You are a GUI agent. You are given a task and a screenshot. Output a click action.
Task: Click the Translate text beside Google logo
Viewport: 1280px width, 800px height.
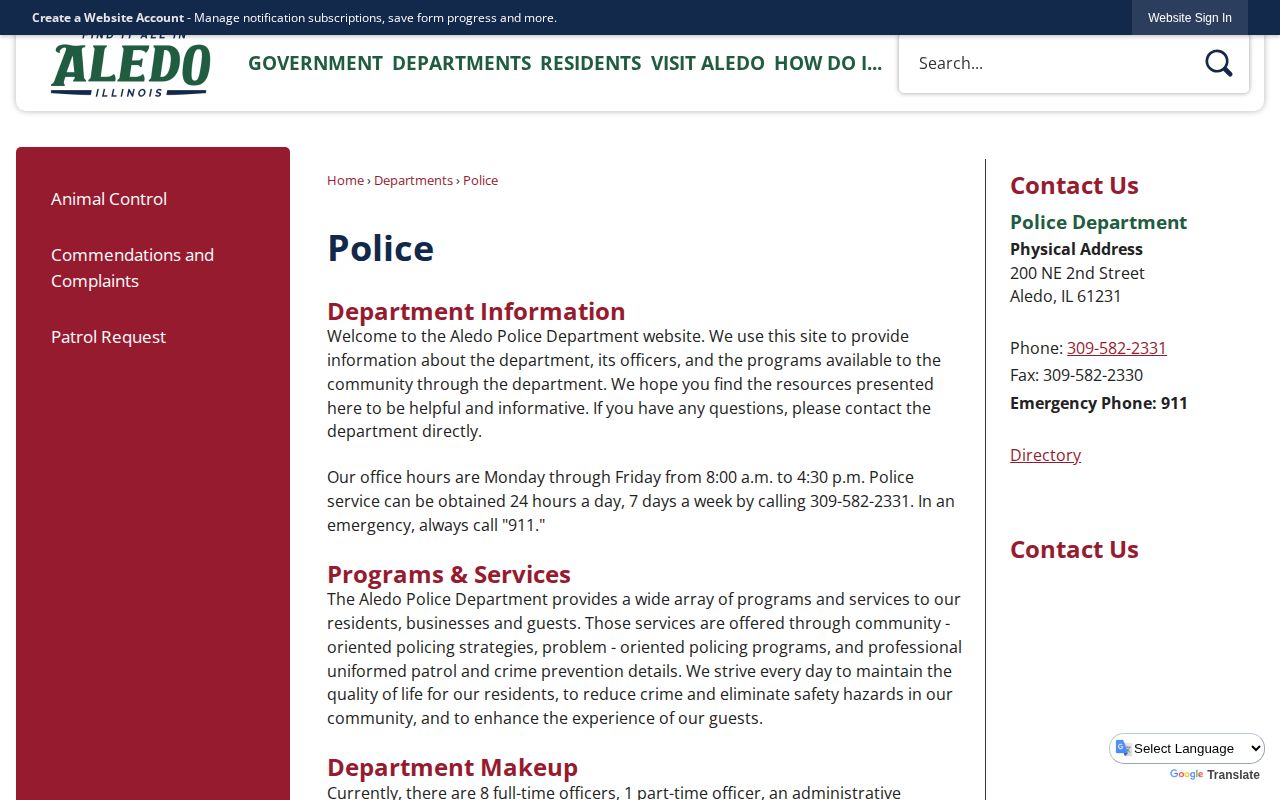(x=1233, y=775)
